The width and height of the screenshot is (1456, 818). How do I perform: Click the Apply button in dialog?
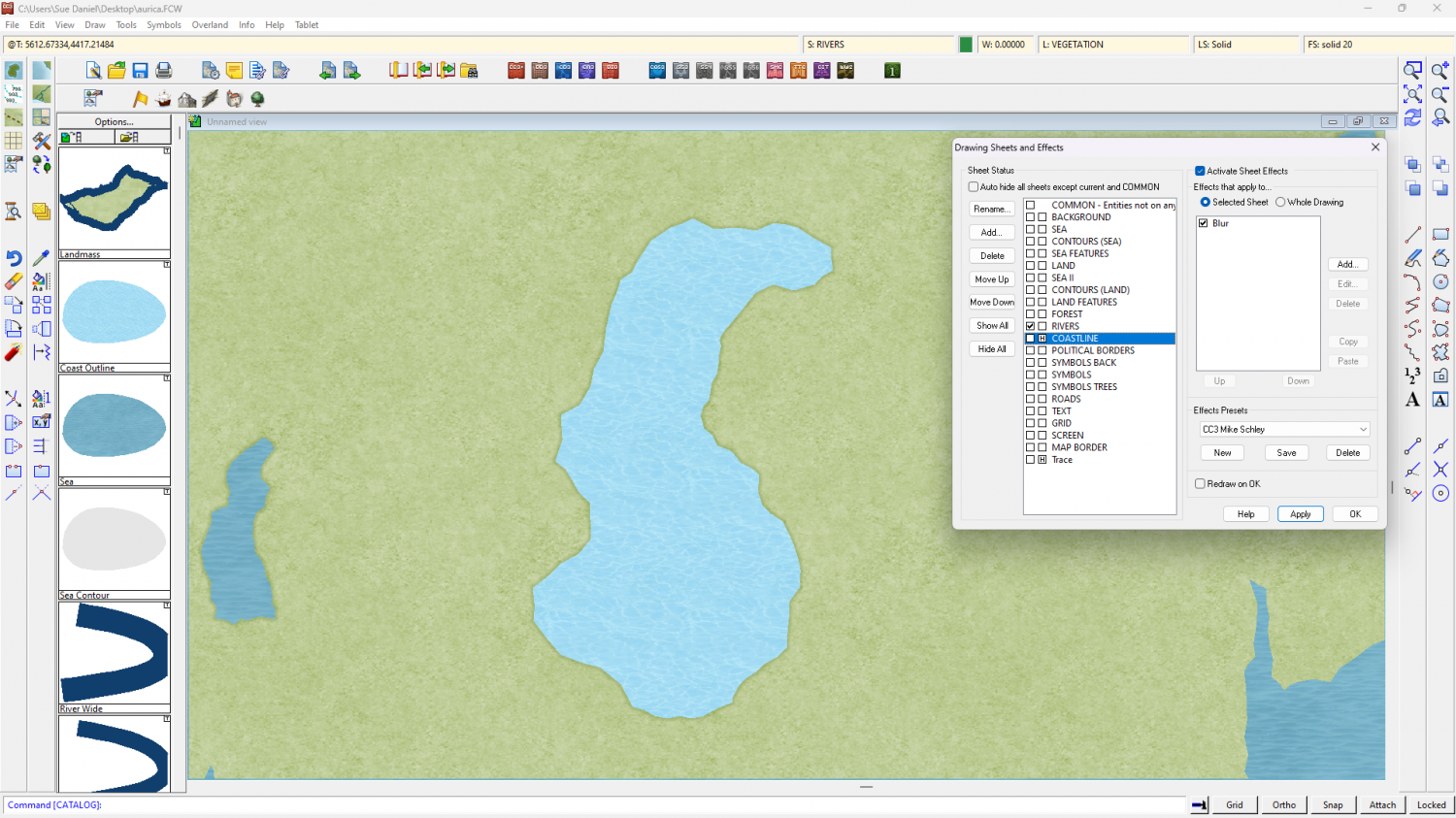click(x=1301, y=514)
